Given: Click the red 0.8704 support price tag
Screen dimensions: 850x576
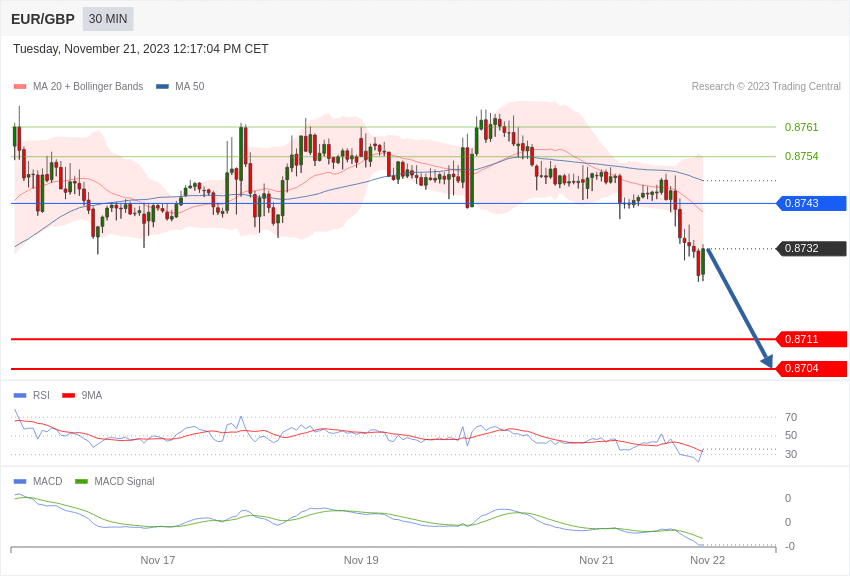Looking at the screenshot, I should (812, 368).
